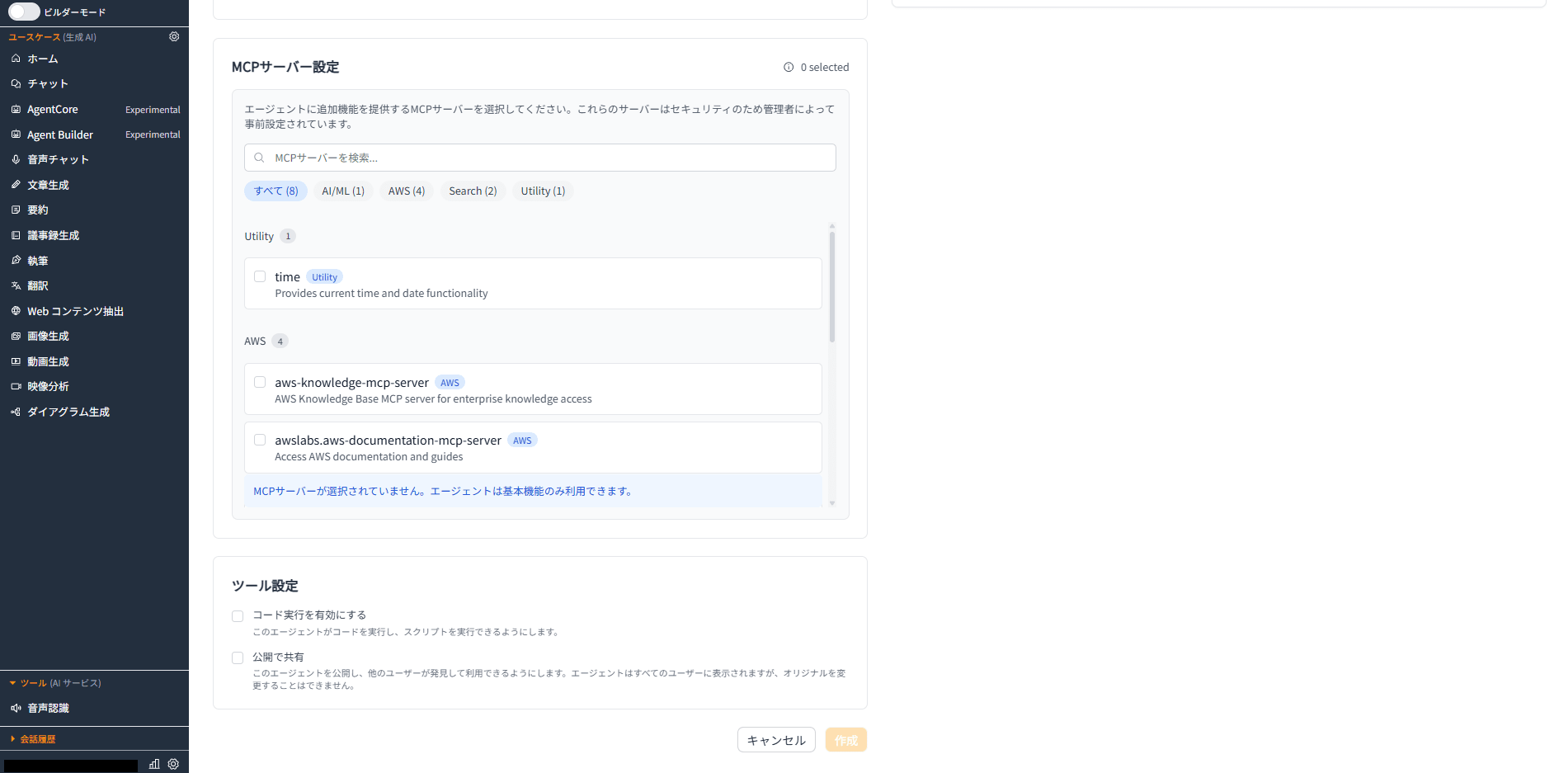Click the gear icon beside ユースケース header
The image size is (1568, 773).
(x=174, y=37)
